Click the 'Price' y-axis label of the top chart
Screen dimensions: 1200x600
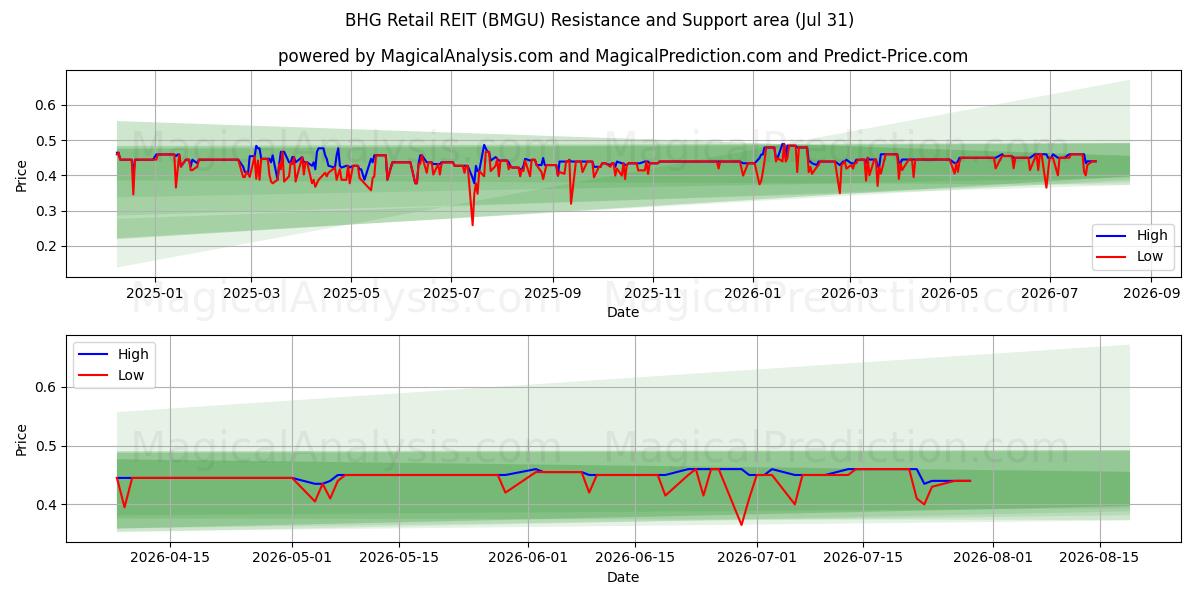pyautogui.click(x=22, y=175)
